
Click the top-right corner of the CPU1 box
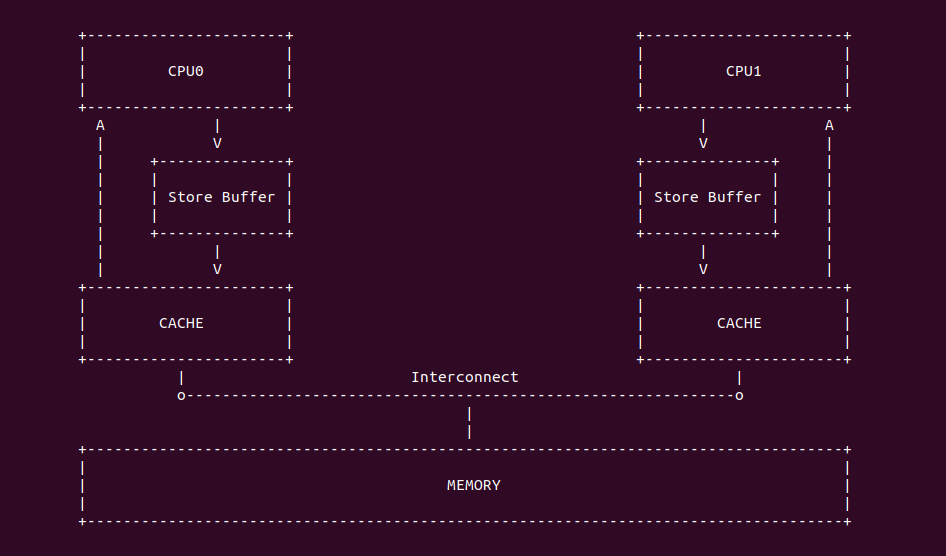coord(847,36)
